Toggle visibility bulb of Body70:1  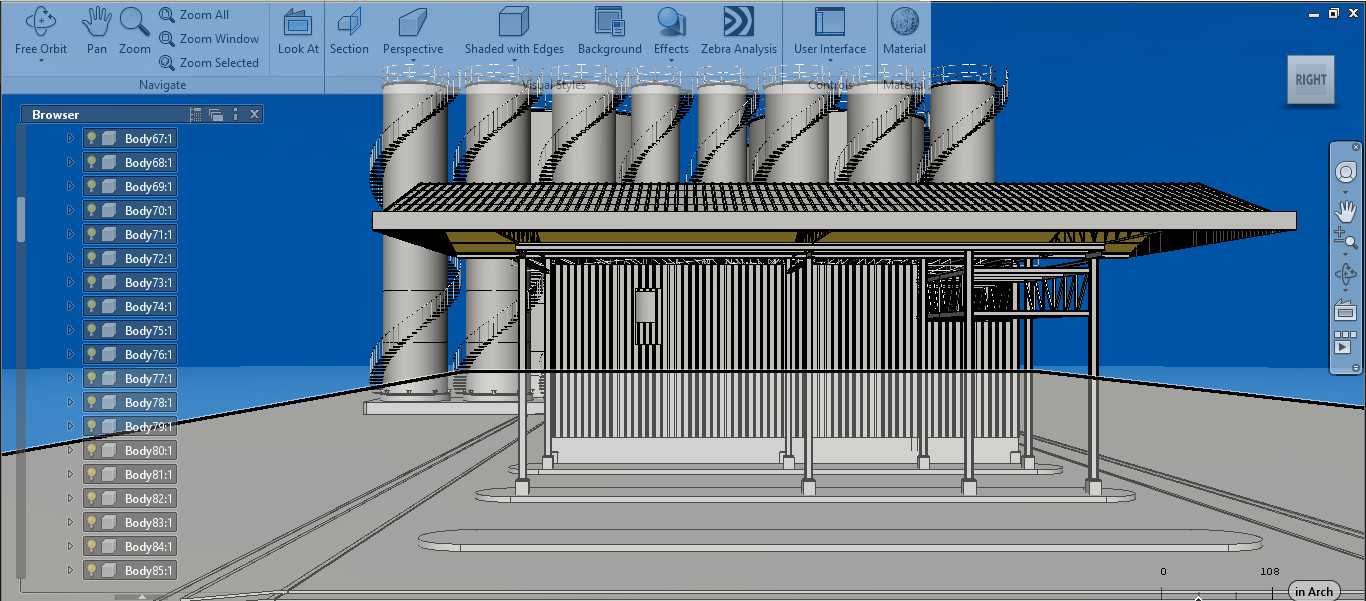coord(91,210)
